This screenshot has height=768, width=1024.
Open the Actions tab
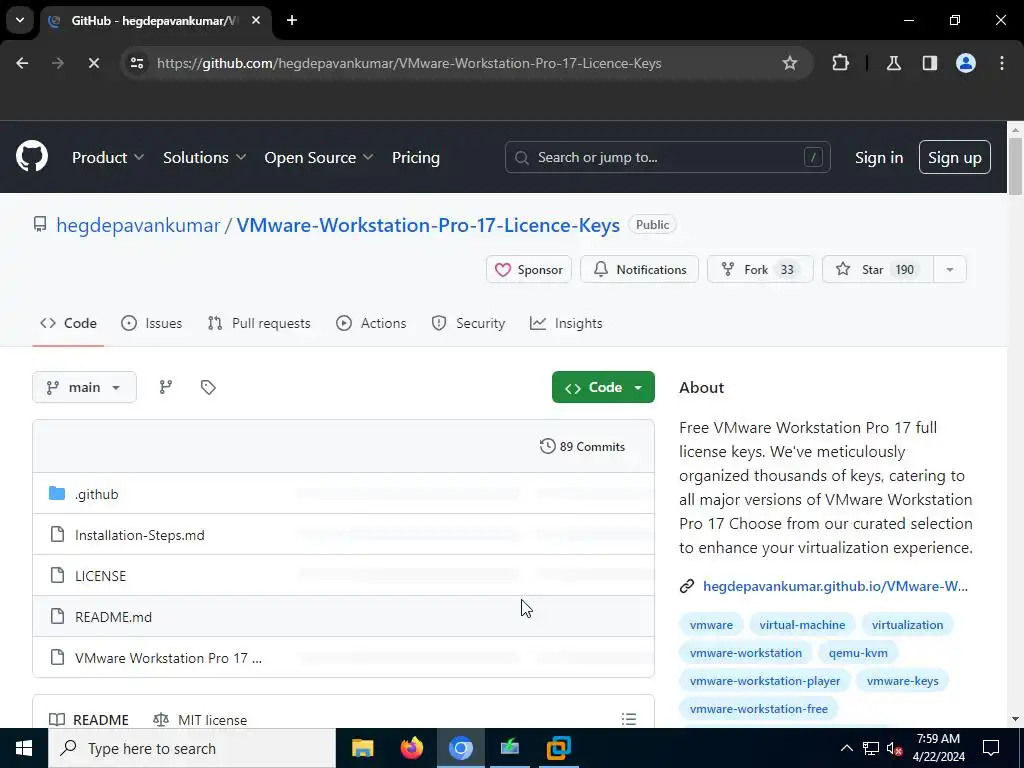click(371, 323)
